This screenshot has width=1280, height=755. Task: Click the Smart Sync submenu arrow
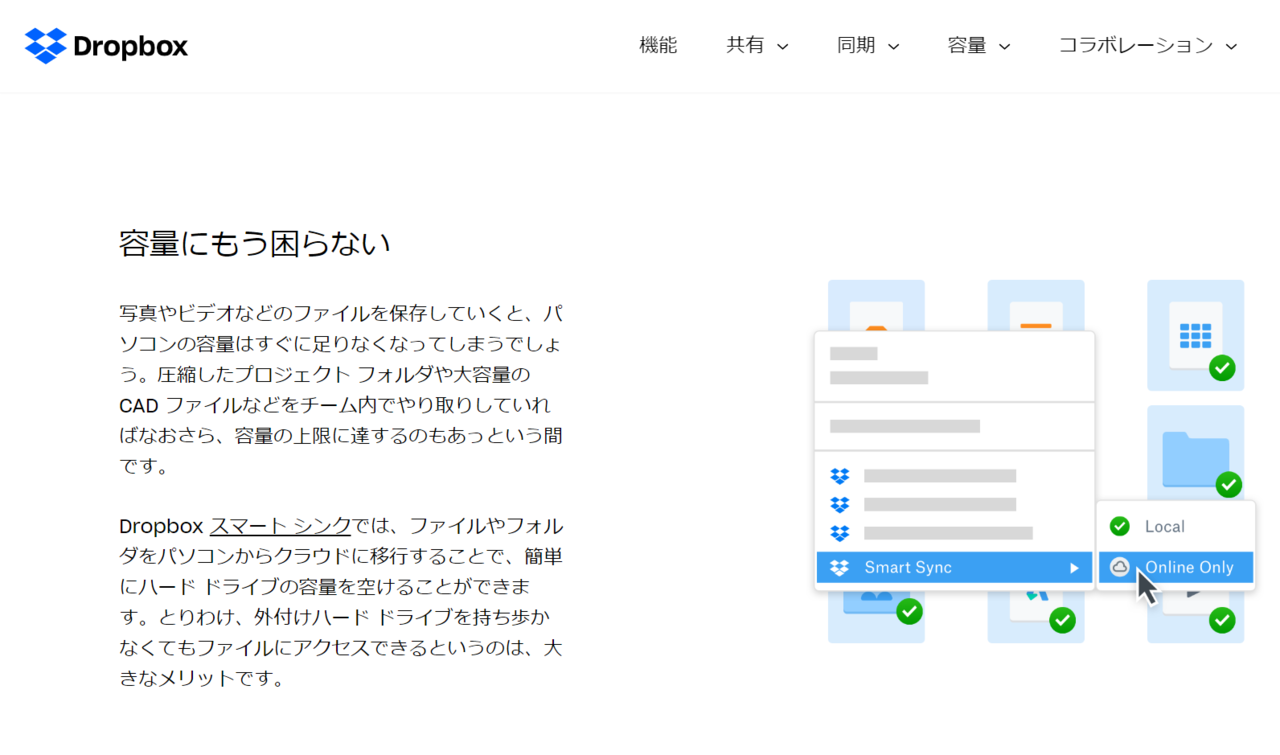tap(1074, 568)
